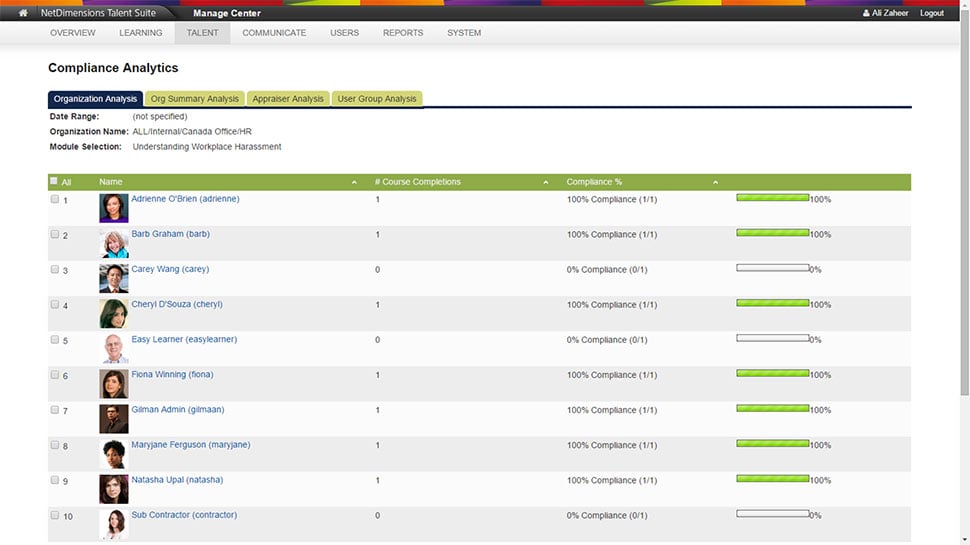Click NetDimensions Talent Suite title
The height and width of the screenshot is (545, 970).
coord(98,13)
